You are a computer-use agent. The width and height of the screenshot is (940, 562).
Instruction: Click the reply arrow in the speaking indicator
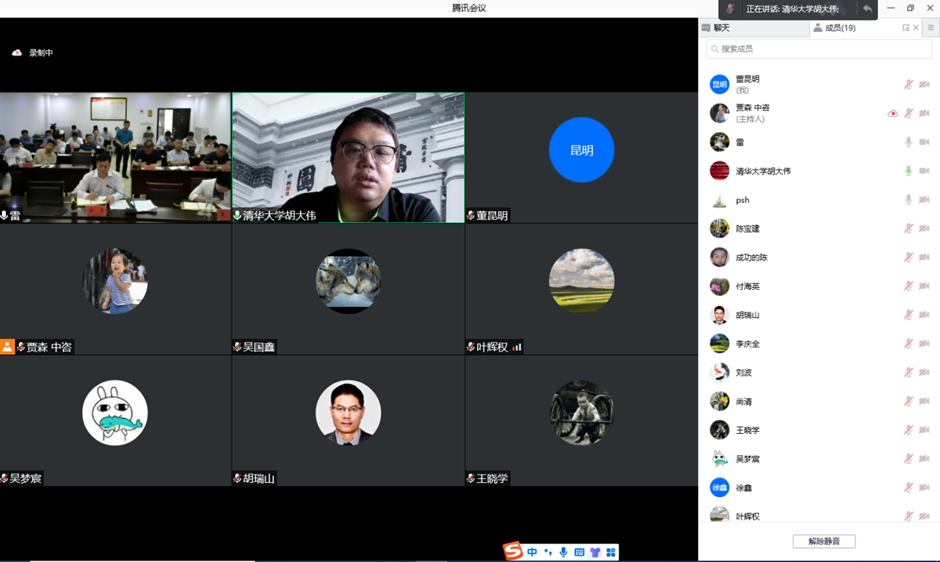pyautogui.click(x=867, y=9)
